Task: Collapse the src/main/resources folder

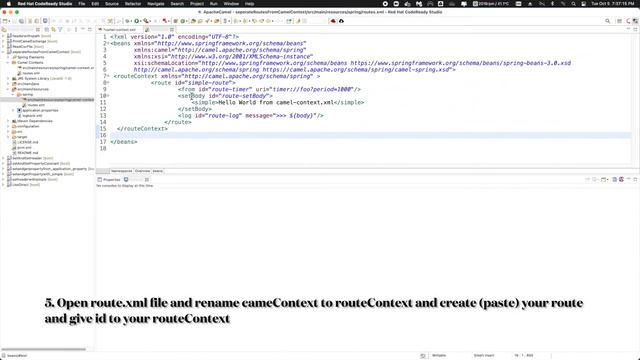Action: [9, 89]
